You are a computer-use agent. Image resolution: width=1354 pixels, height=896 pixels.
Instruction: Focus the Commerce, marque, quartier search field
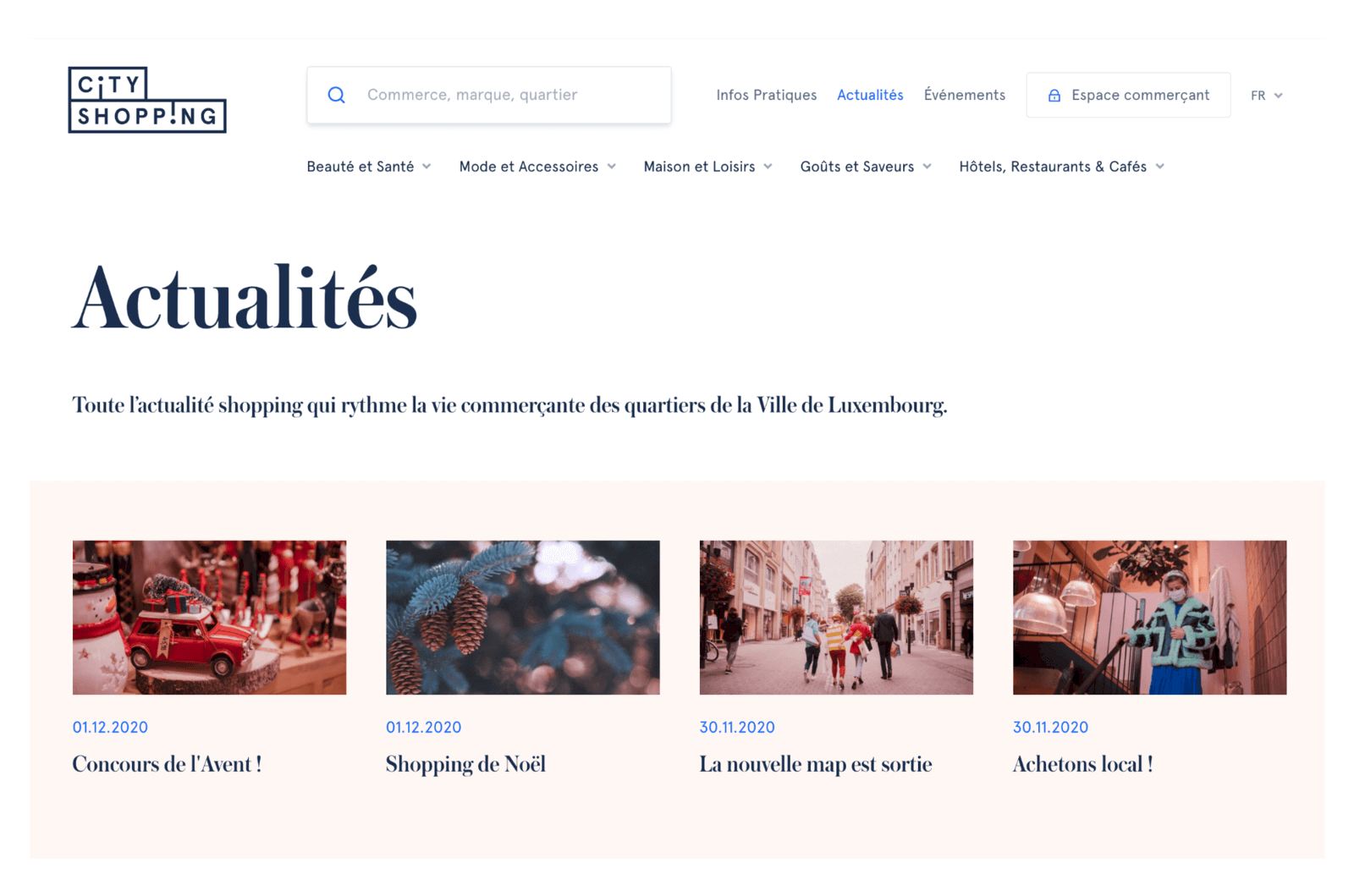pos(489,95)
